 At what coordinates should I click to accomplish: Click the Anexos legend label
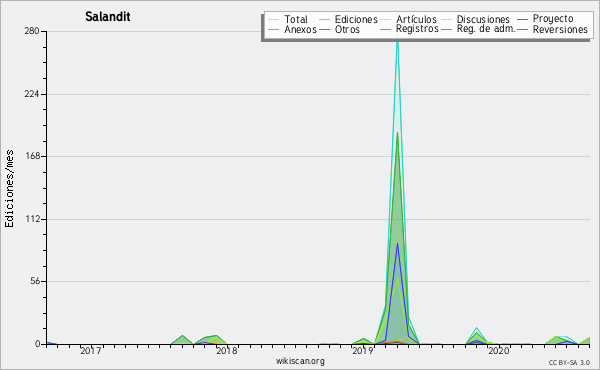[x=300, y=29]
